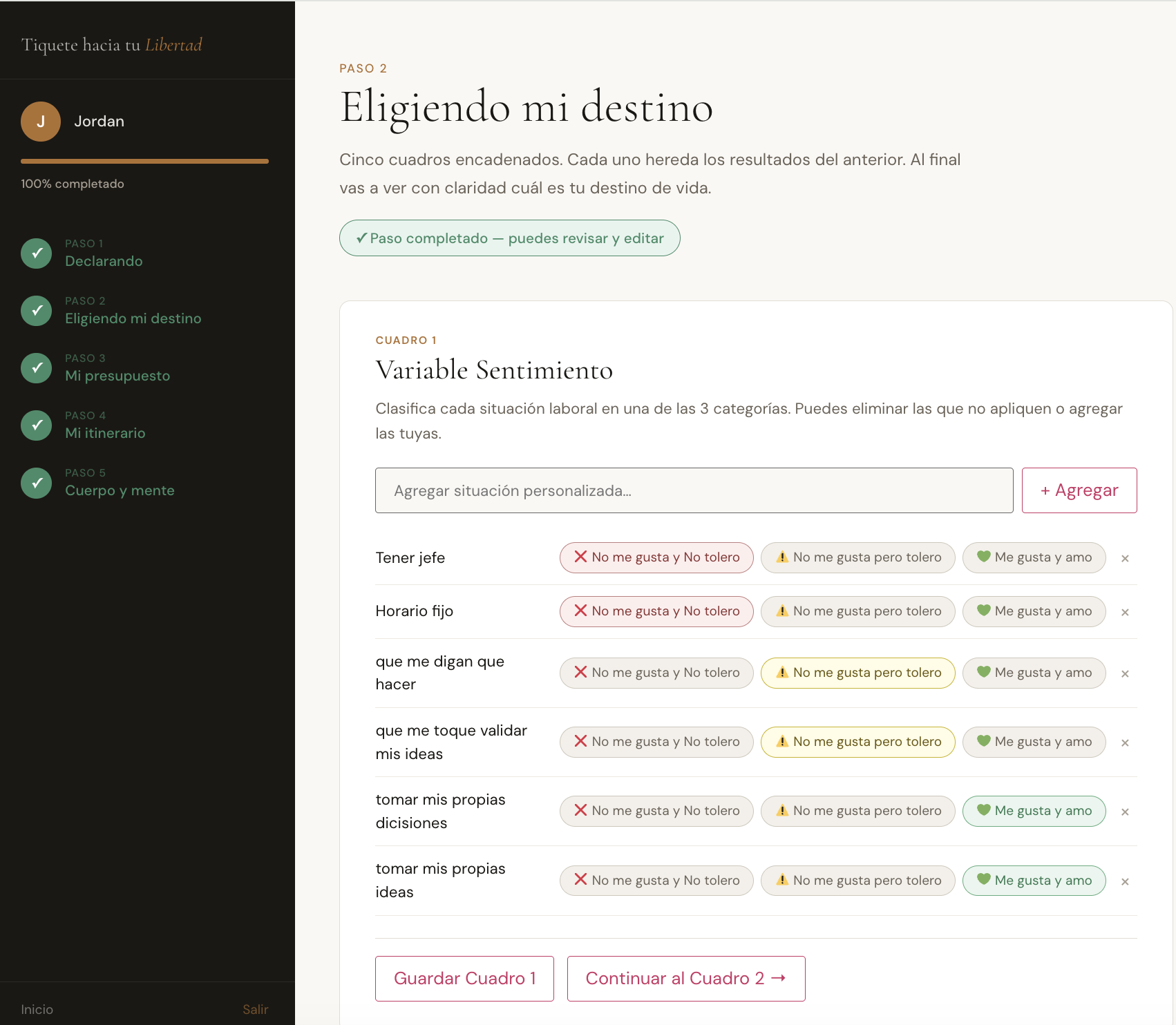The width and height of the screenshot is (1176, 1025).
Task: Click the 'Paso completado' status badge
Action: coord(510,238)
